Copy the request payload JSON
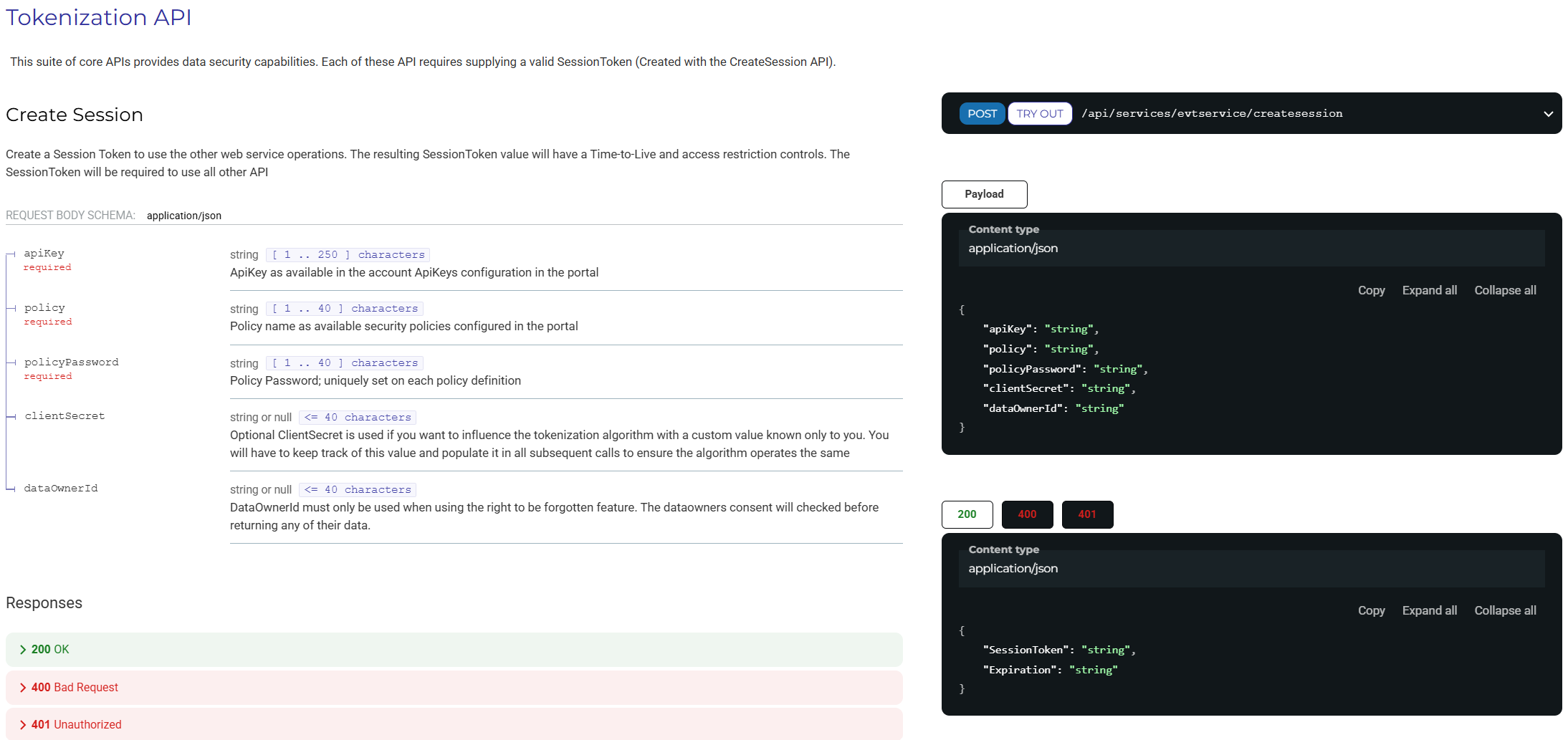1568x740 pixels. (1371, 290)
